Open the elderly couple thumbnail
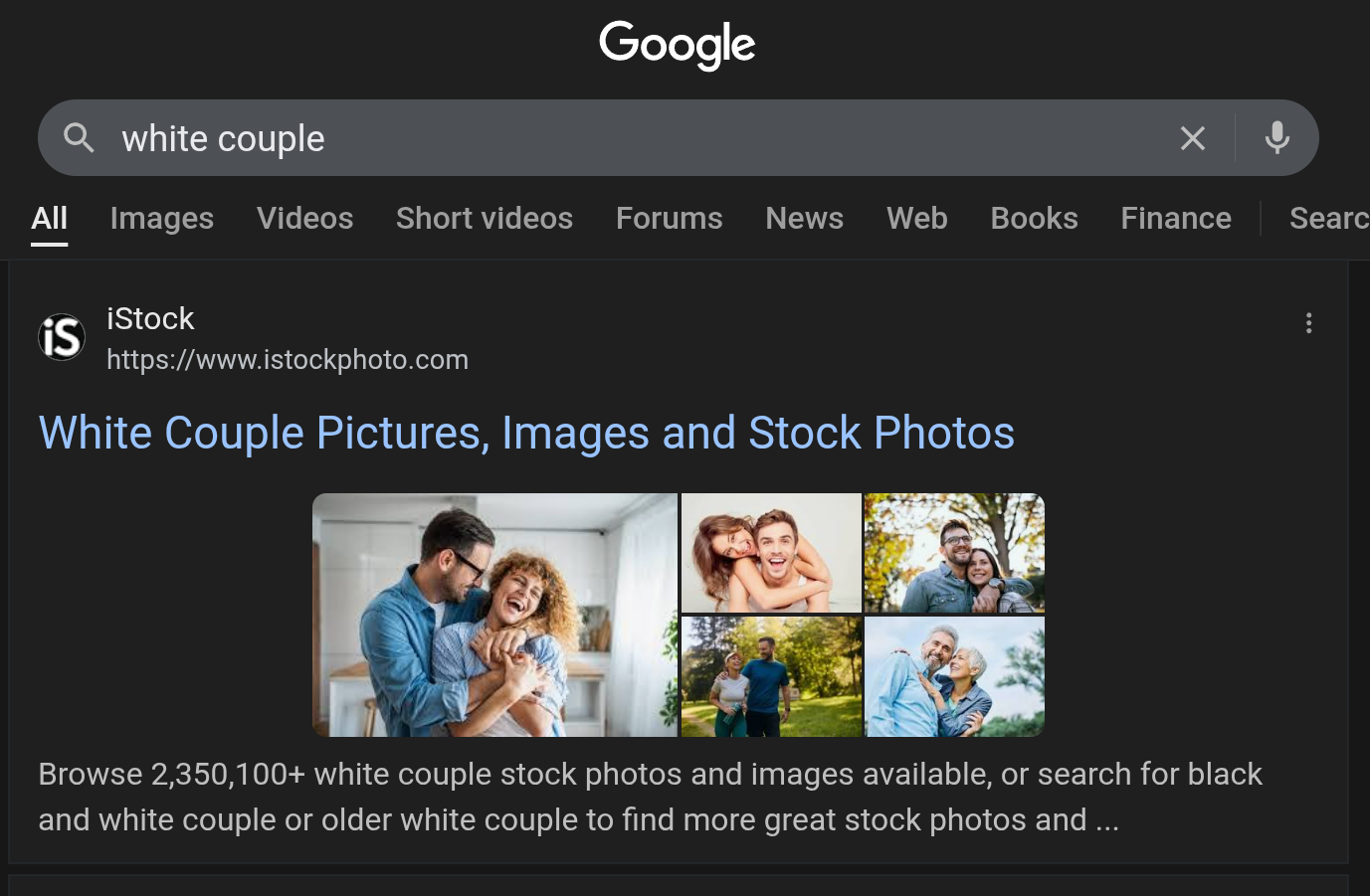 coord(954,676)
